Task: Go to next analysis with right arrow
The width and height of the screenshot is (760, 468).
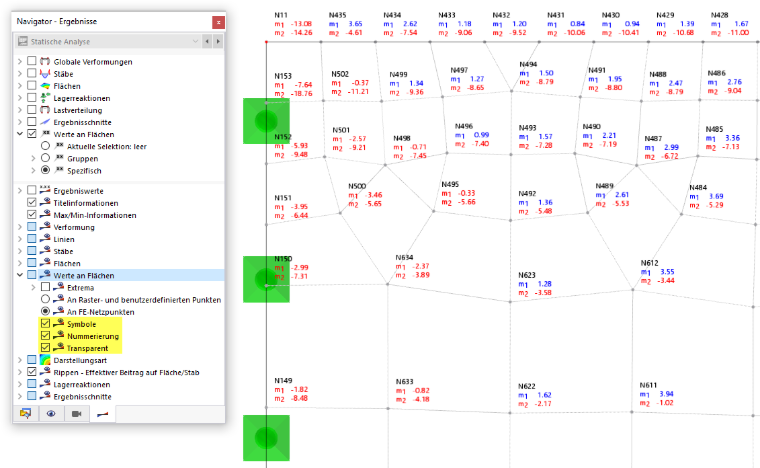Action: (x=218, y=42)
